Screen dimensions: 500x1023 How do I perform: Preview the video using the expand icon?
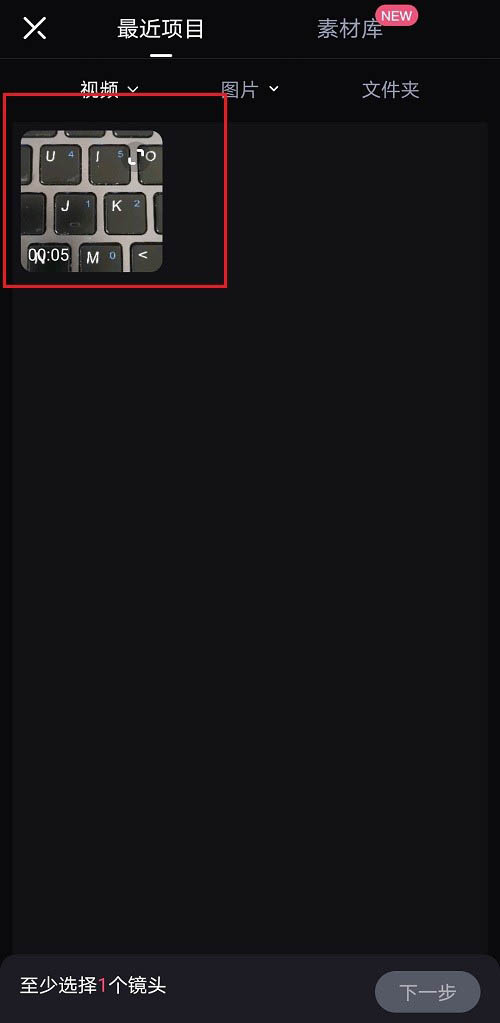click(136, 156)
